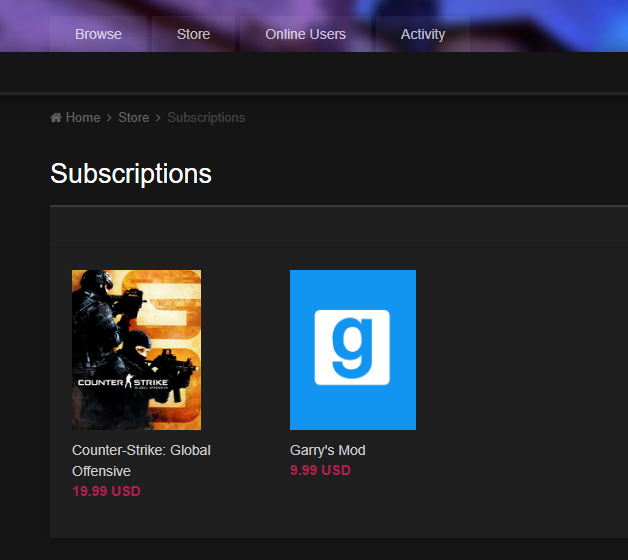Viewport: 628px width, 560px height.
Task: Follow the Home breadcrumb link
Action: pyautogui.click(x=83, y=117)
